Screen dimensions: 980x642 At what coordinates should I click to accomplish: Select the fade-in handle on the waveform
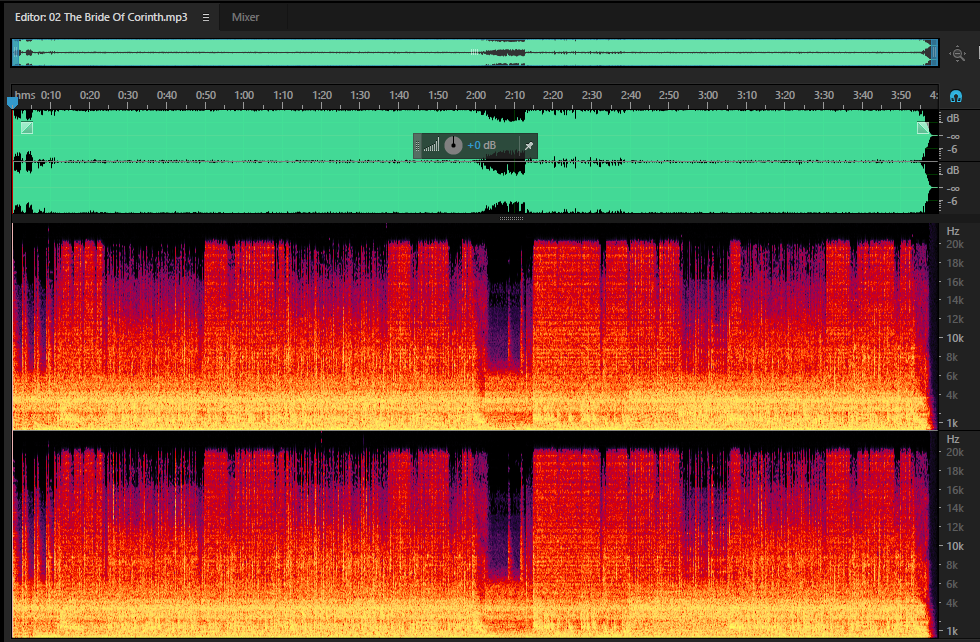27,128
